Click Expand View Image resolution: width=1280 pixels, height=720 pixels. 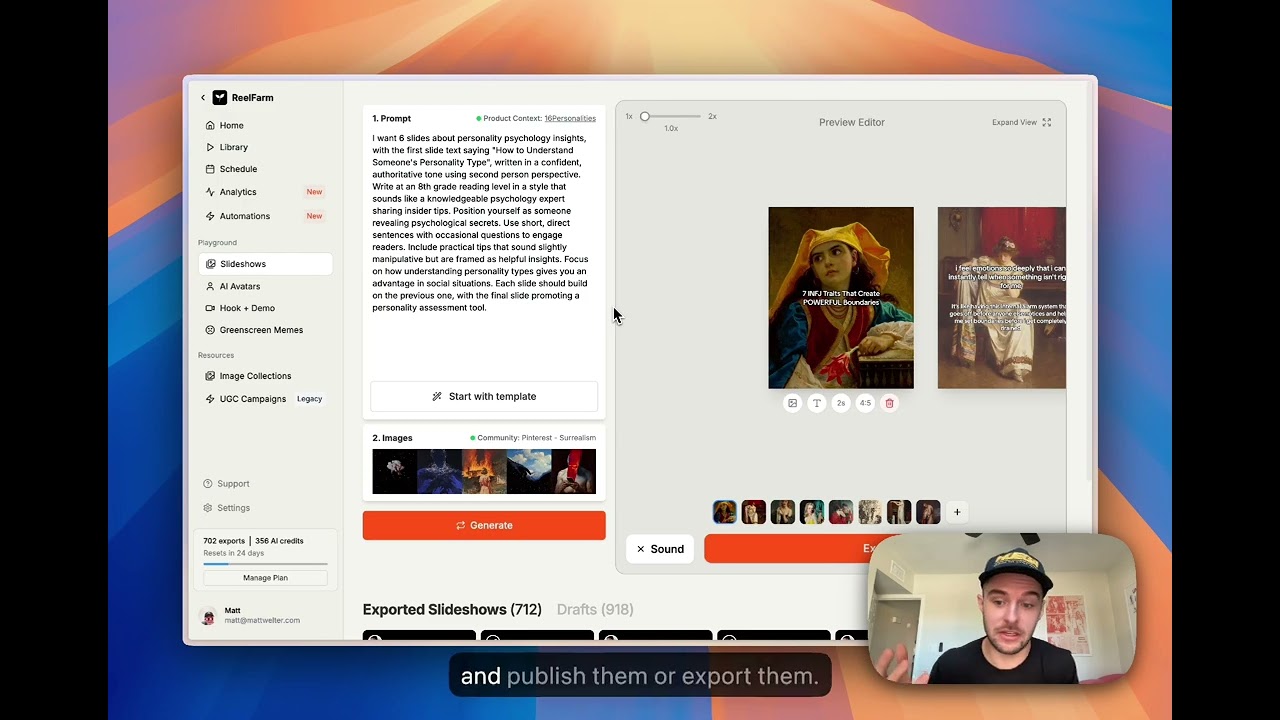(x=1021, y=122)
